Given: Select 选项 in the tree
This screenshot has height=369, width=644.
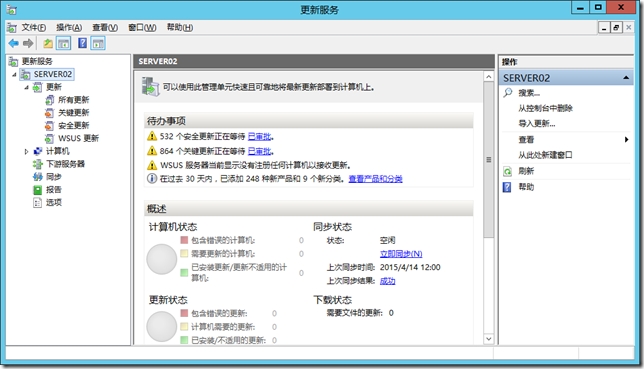Looking at the screenshot, I should 54,202.
